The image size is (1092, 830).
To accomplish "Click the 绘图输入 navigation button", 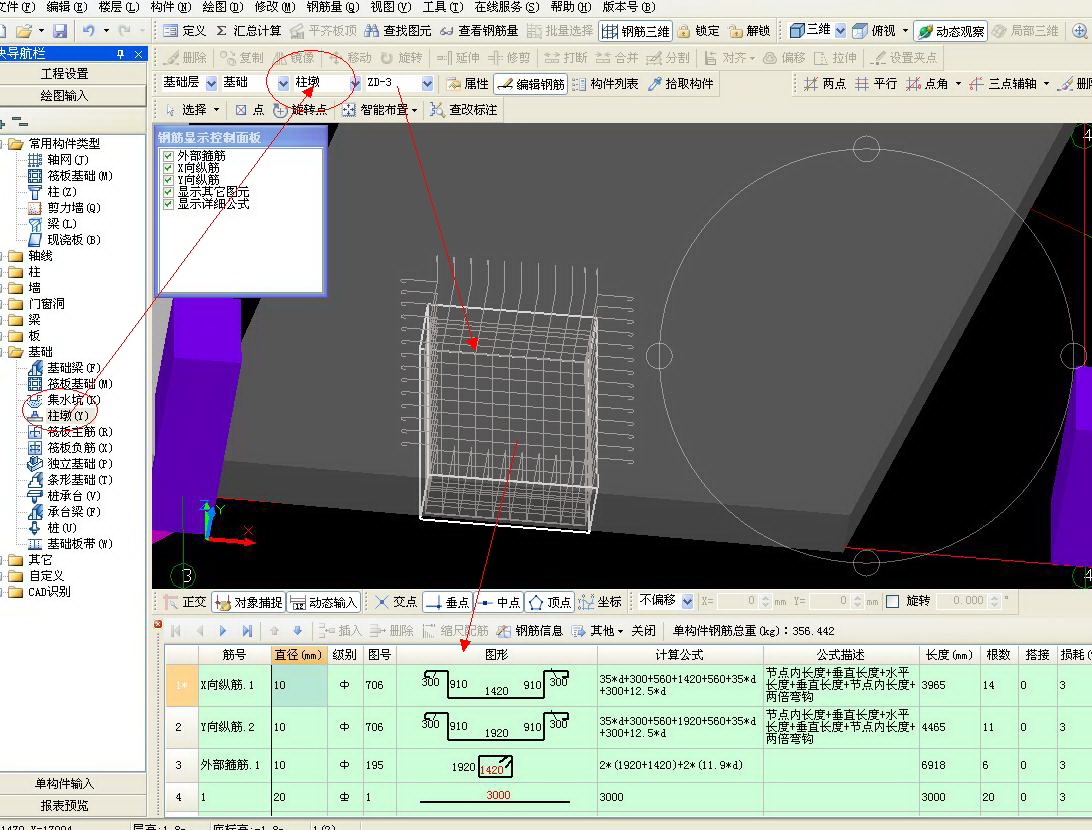I will click(x=65, y=96).
